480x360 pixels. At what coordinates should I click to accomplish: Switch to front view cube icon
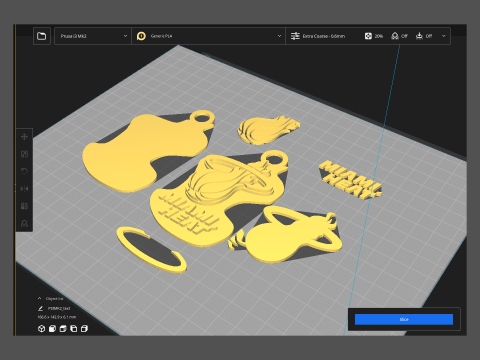click(52, 329)
